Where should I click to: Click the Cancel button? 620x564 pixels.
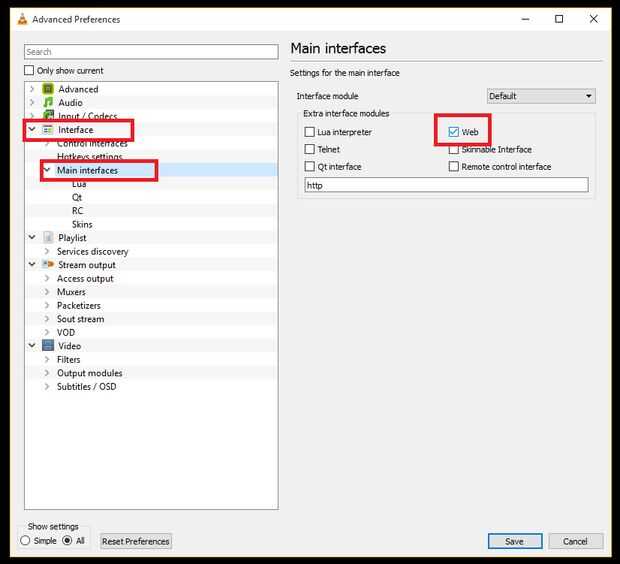[x=575, y=541]
